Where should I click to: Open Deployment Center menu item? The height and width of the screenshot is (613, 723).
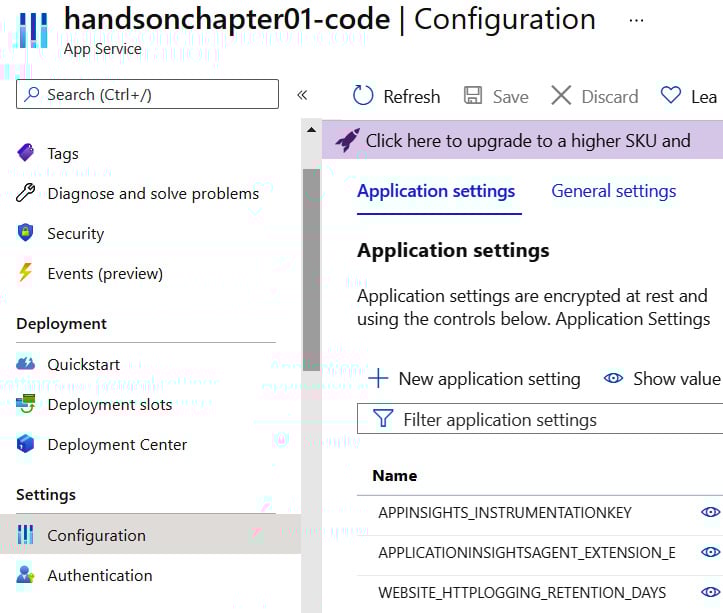[117, 445]
